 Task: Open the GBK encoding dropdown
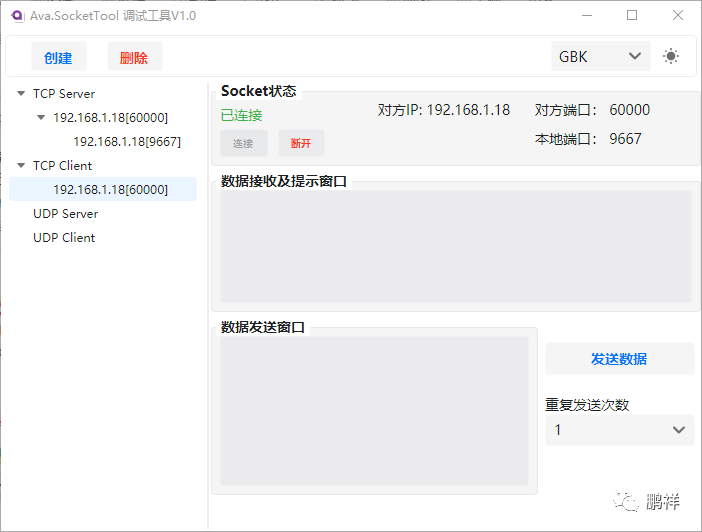[x=600, y=56]
